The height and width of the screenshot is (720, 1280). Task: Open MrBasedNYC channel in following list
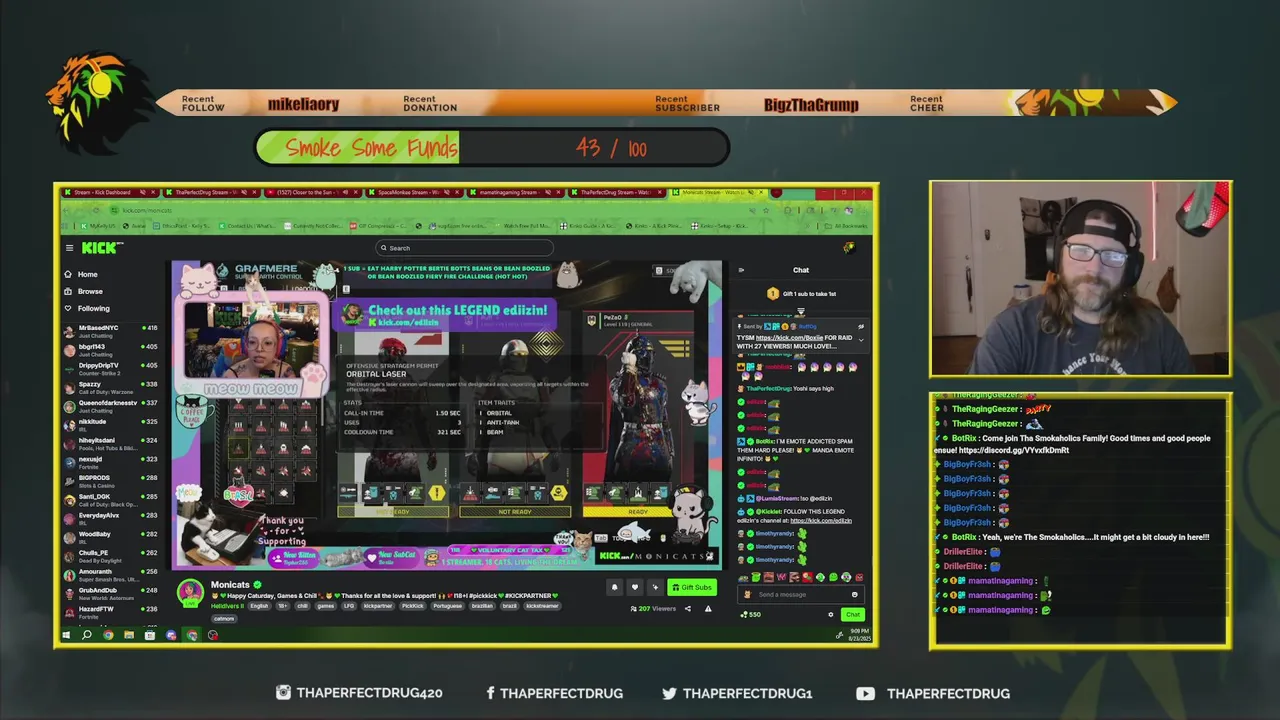(110, 331)
